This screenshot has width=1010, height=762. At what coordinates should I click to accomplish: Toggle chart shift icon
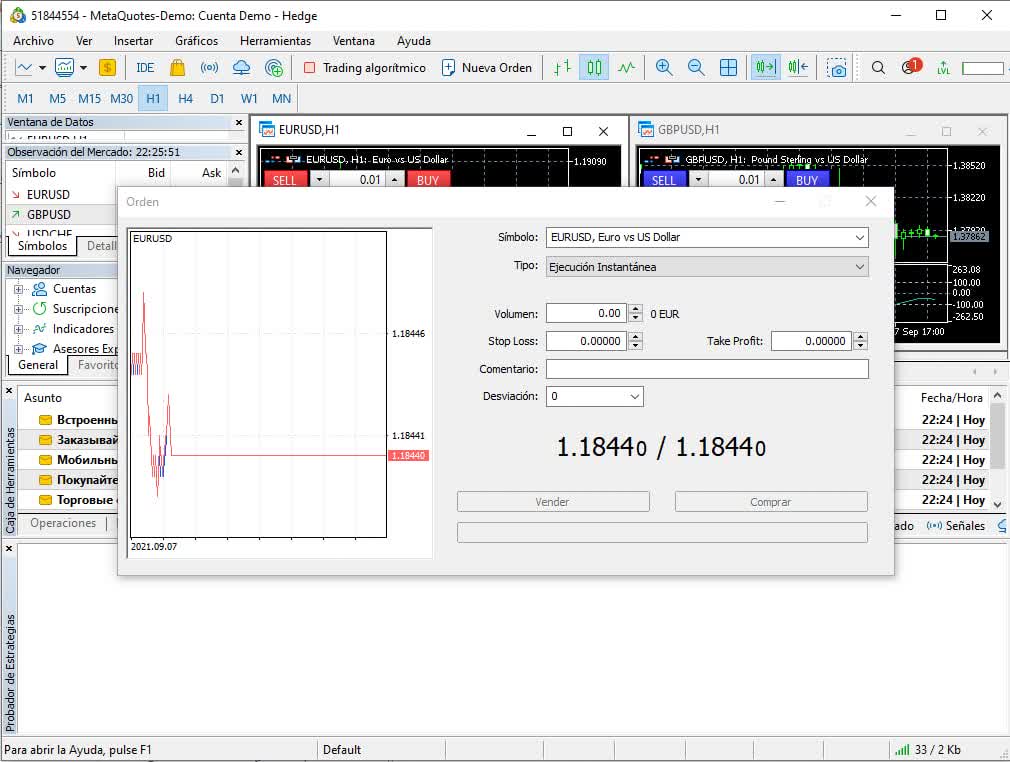click(797, 68)
